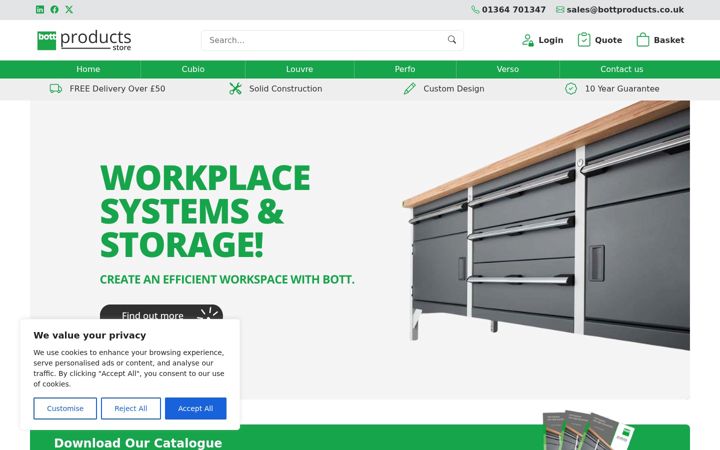This screenshot has width=720, height=450.
Task: Click the bott products store logo
Action: click(x=84, y=40)
